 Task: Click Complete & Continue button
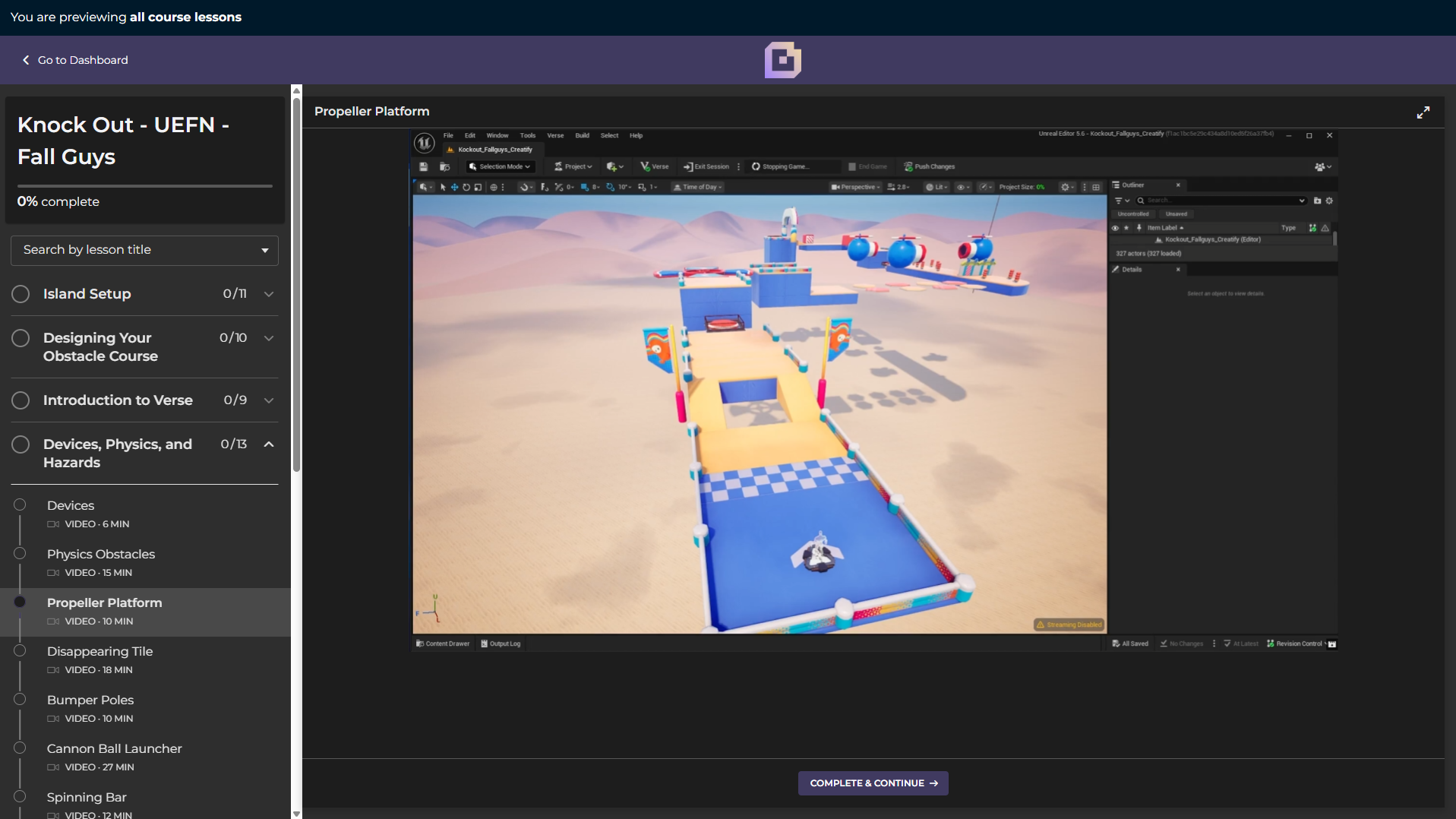point(873,783)
